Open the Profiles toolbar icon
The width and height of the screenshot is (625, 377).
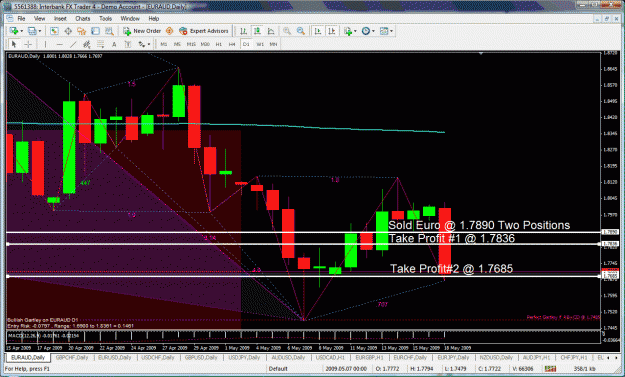[x=32, y=31]
